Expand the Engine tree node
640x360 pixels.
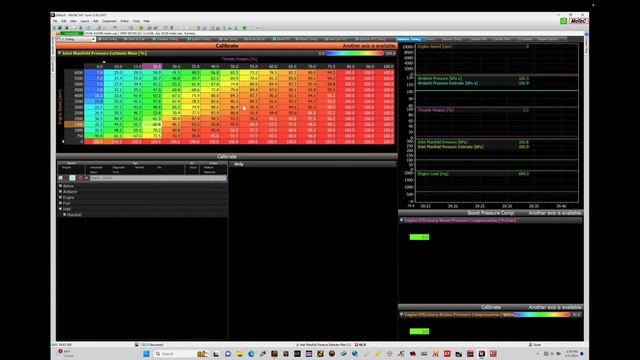(60, 197)
